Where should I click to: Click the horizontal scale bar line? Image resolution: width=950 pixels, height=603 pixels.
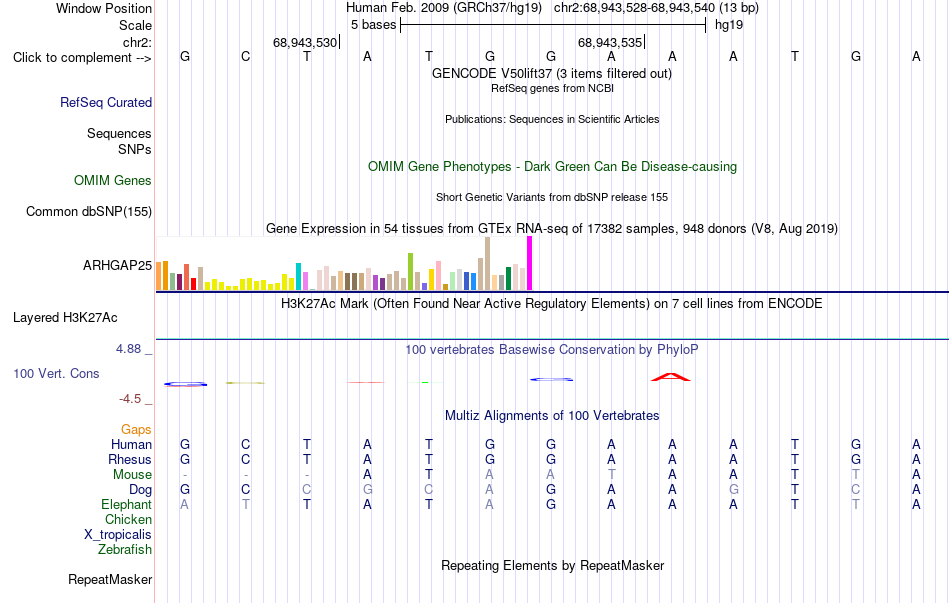click(553, 25)
